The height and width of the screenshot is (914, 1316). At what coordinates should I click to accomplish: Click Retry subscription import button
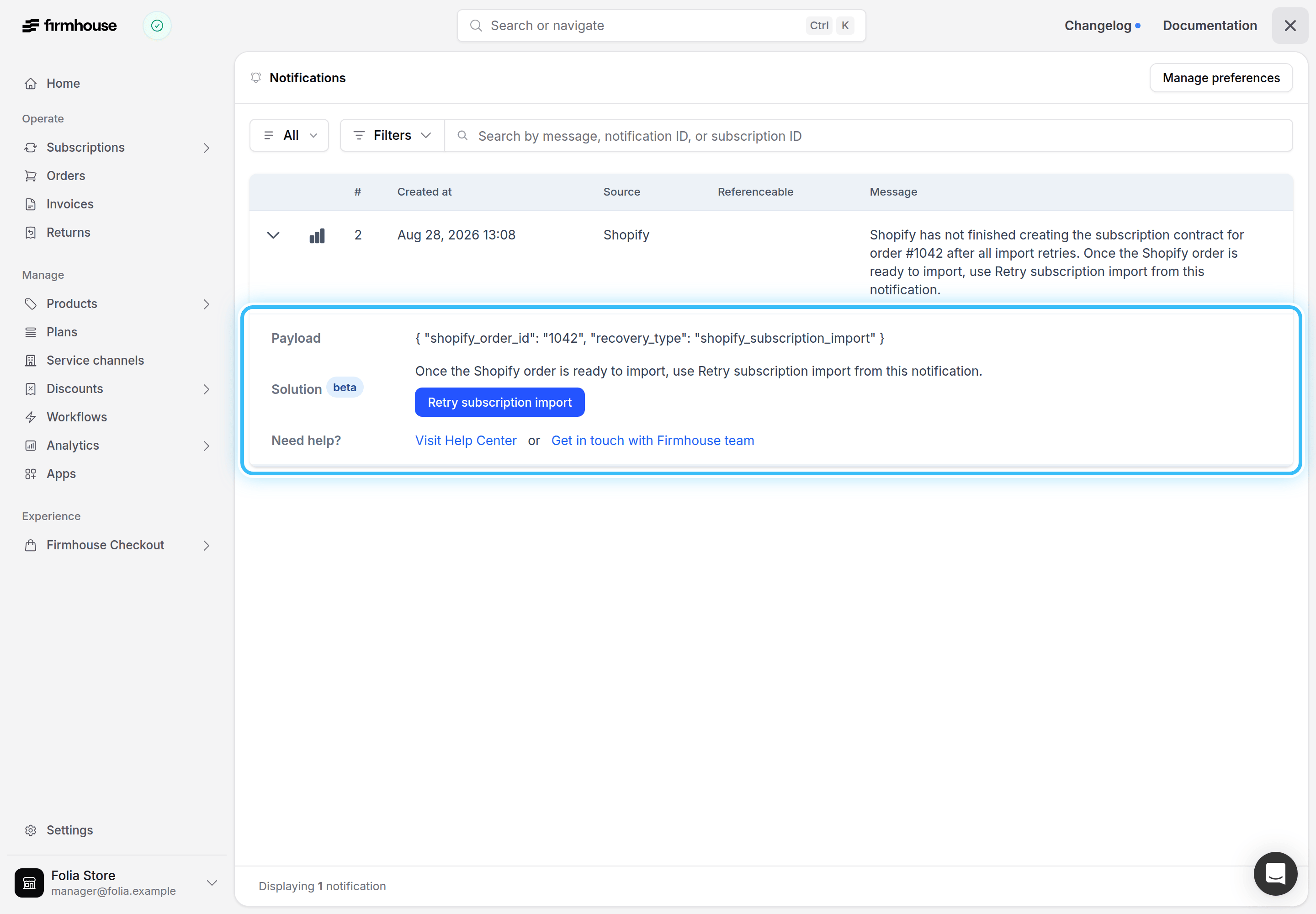[x=499, y=403]
